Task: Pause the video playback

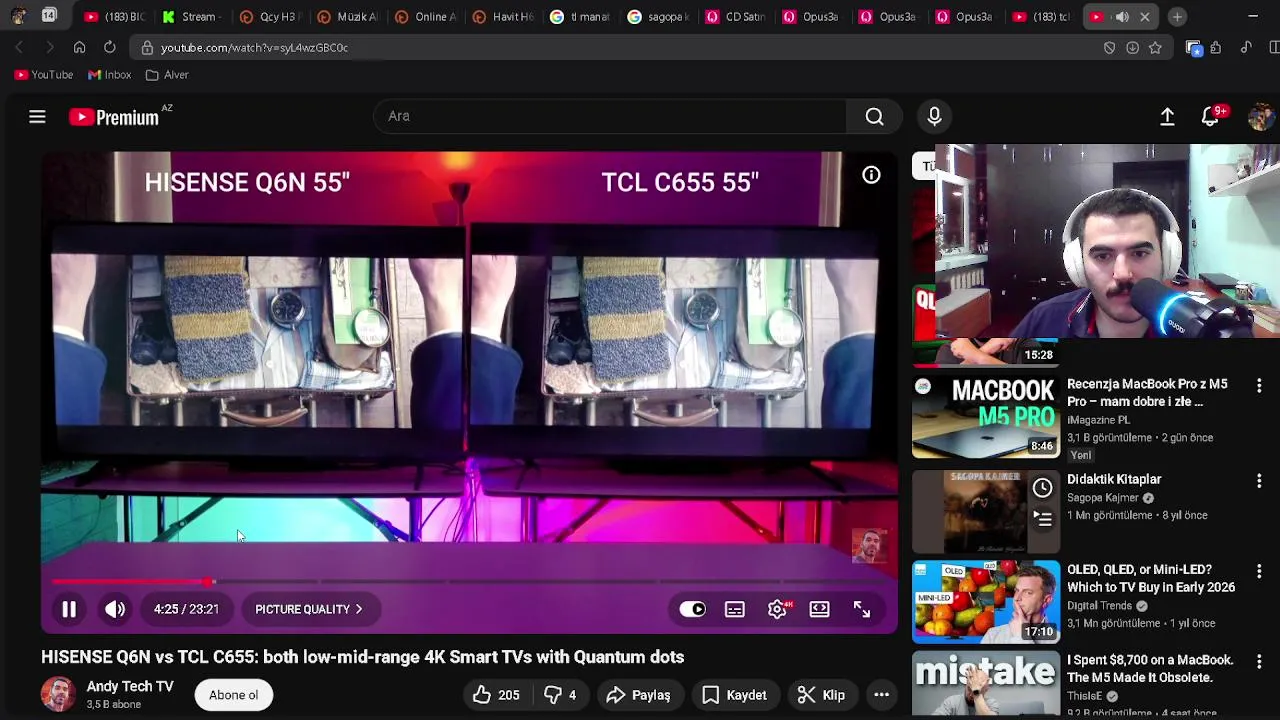Action: pyautogui.click(x=69, y=609)
